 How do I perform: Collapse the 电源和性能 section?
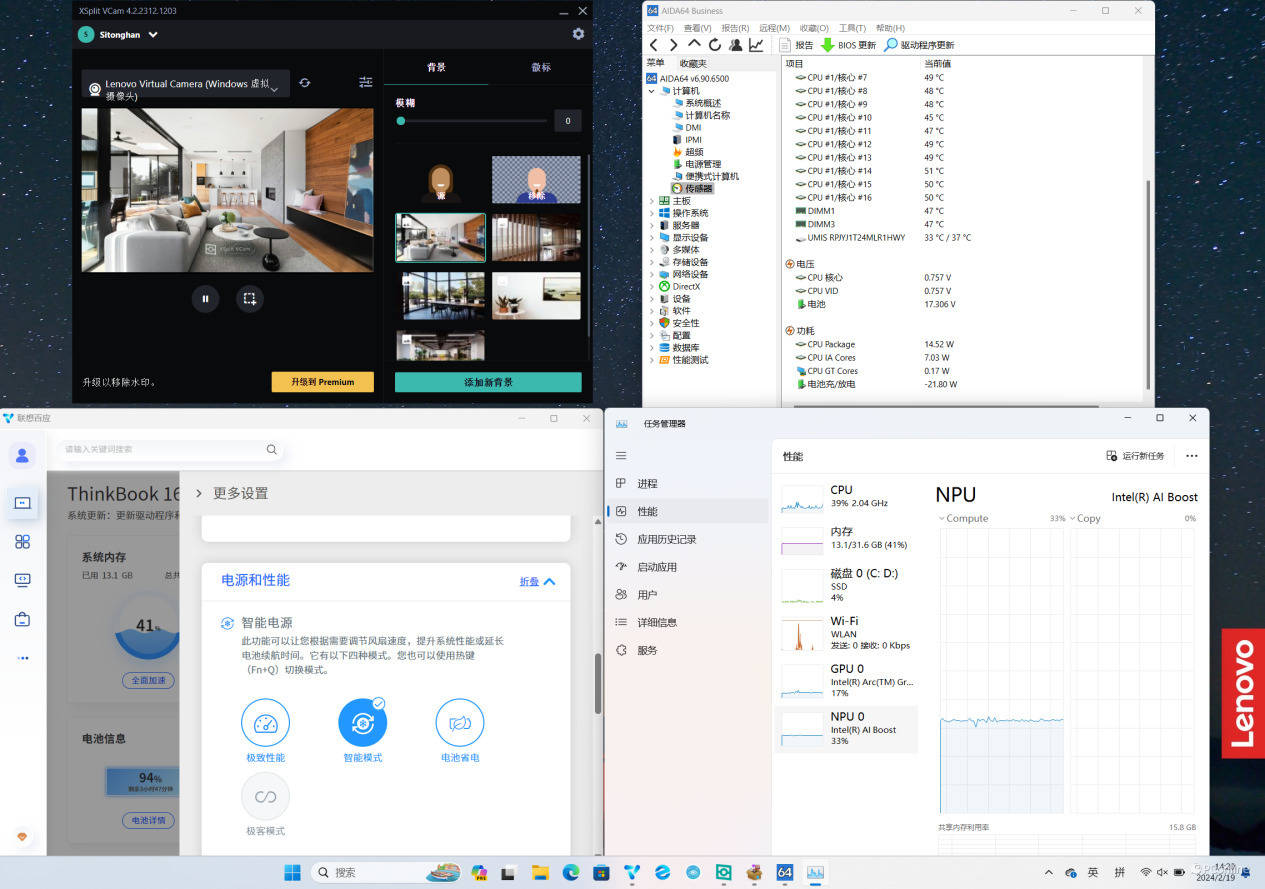(x=537, y=581)
